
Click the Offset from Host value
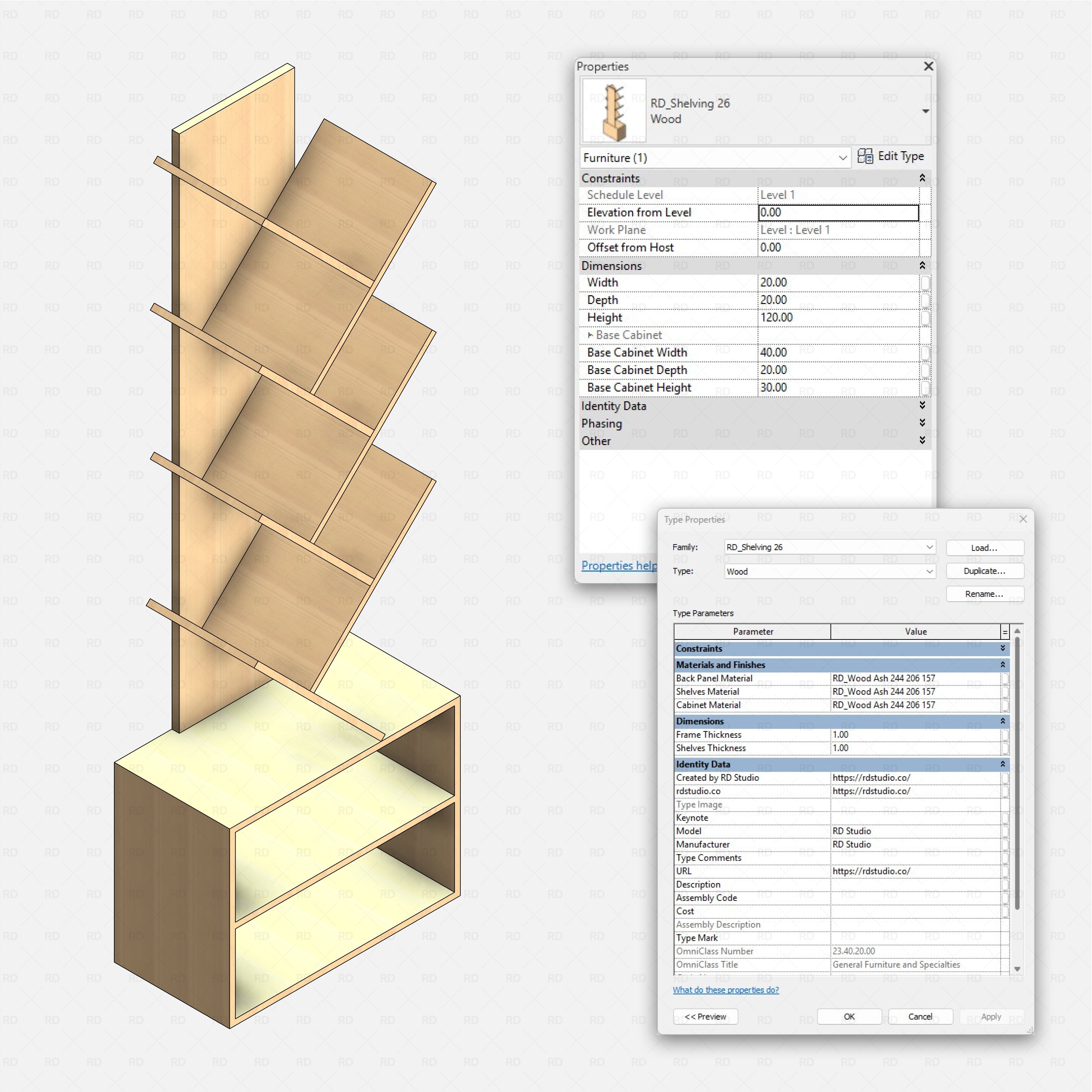(838, 247)
